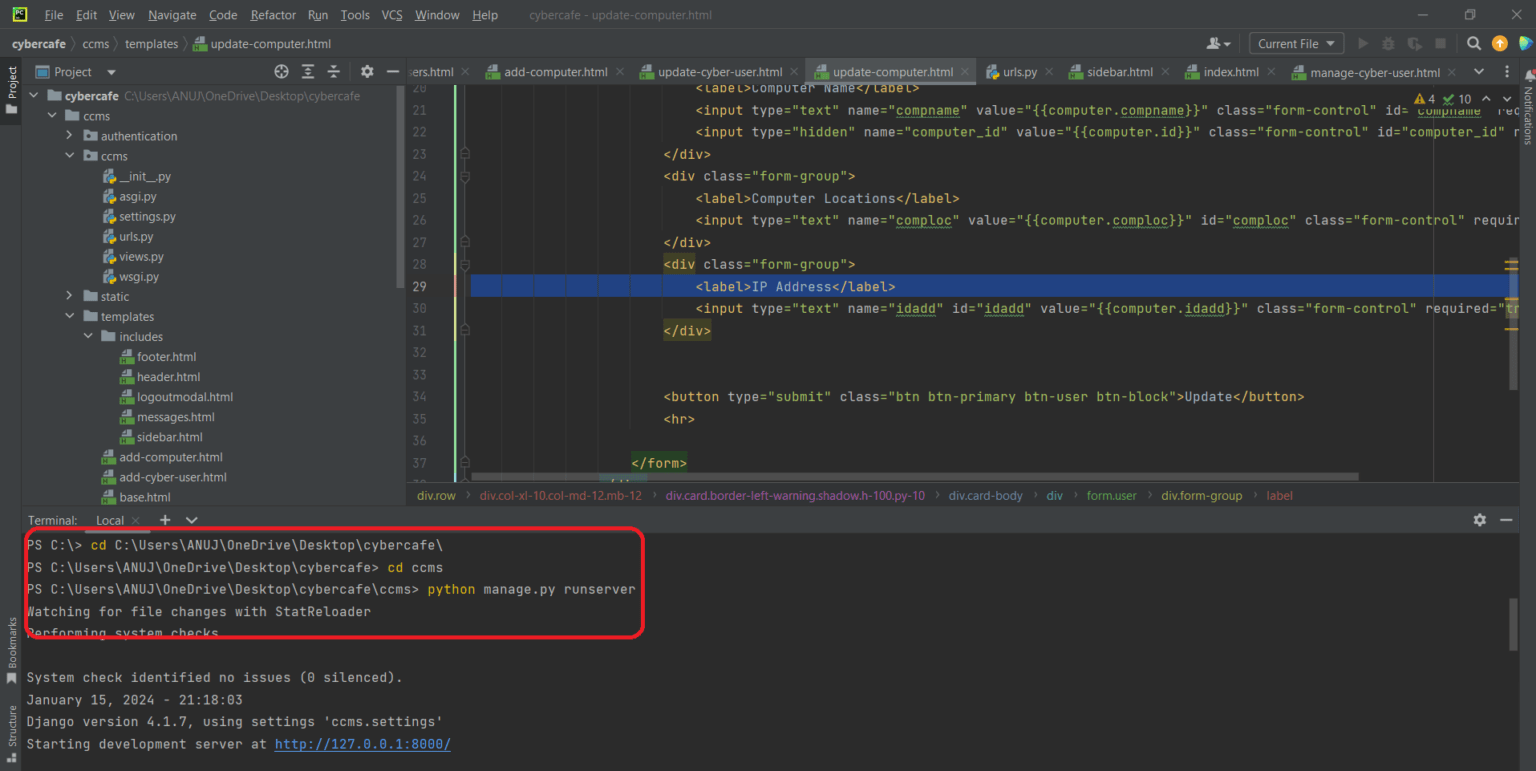Open the Refactor menu

pos(273,15)
